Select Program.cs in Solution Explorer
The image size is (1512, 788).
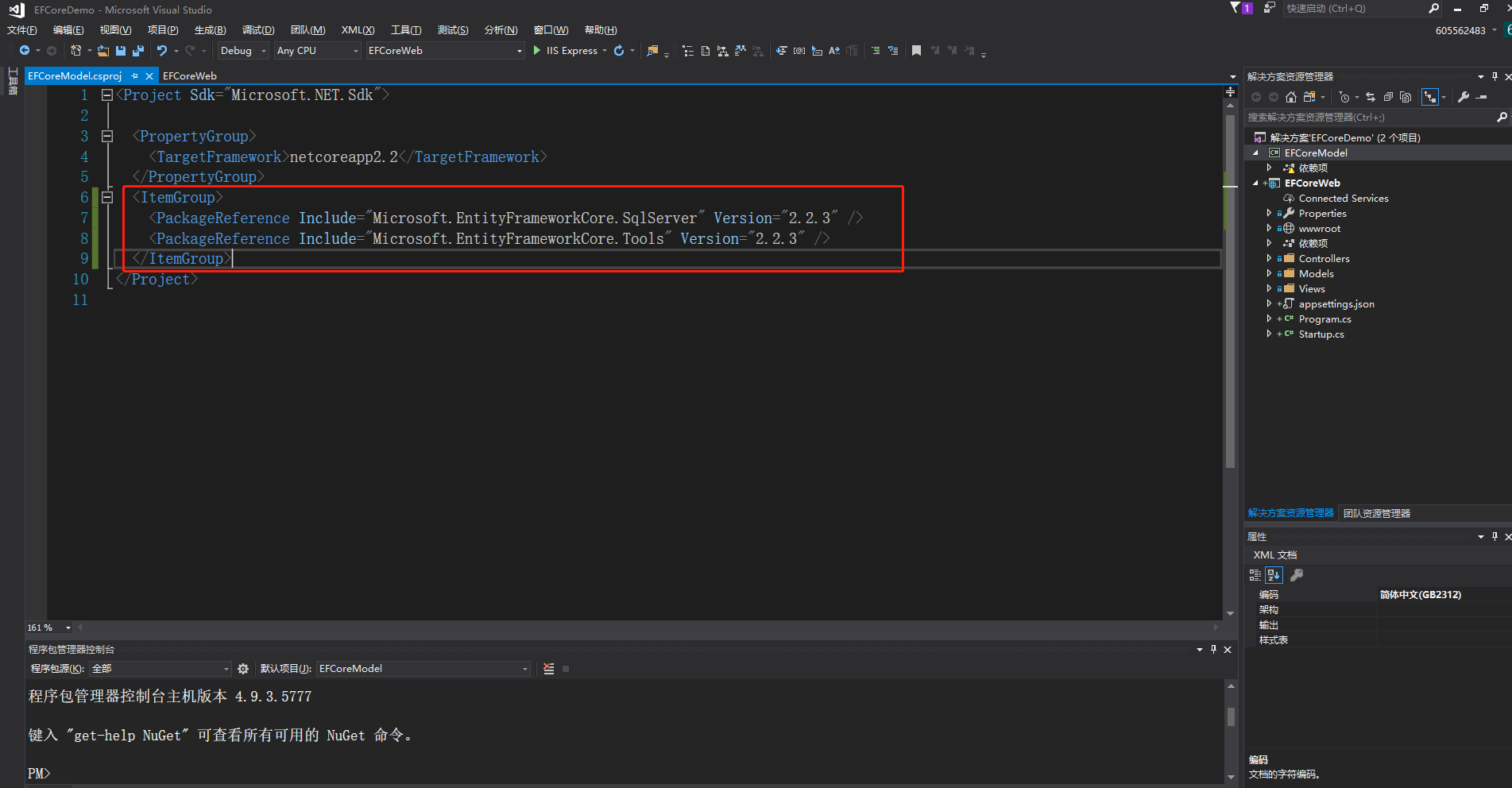(x=1324, y=319)
